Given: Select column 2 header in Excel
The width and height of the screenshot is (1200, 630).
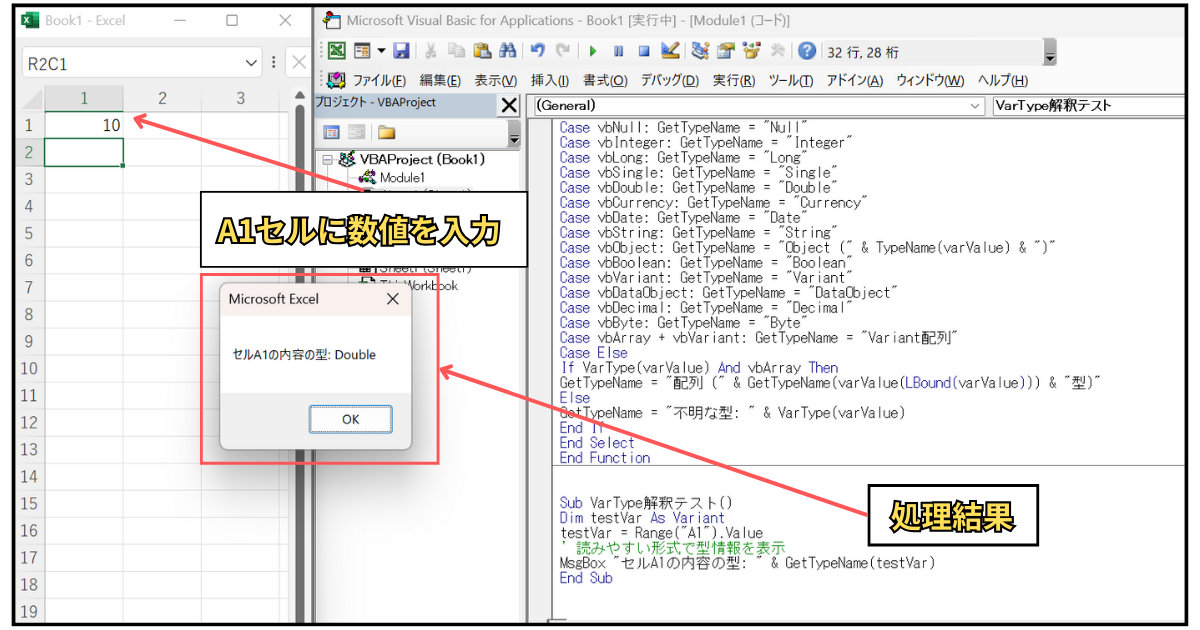Looking at the screenshot, I should (x=162, y=98).
